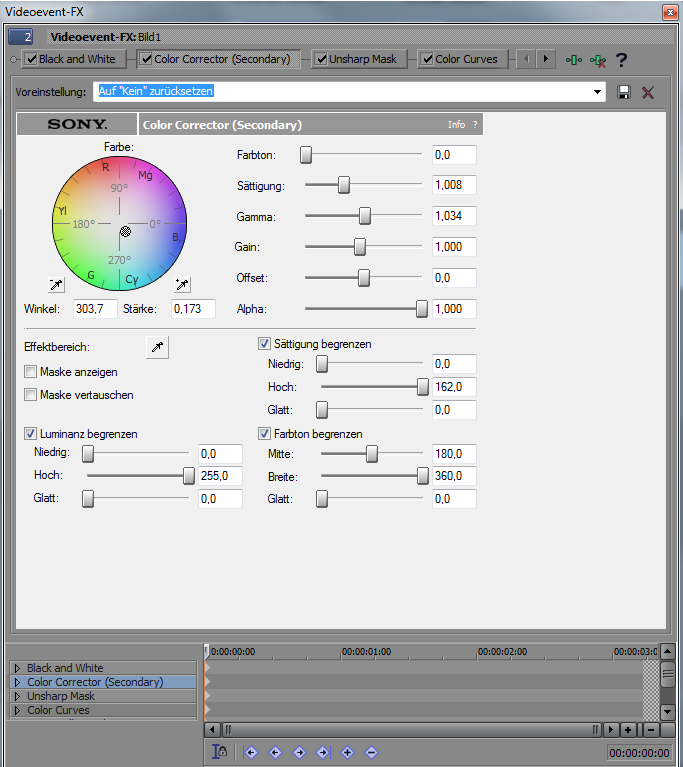This screenshot has width=683, height=767.
Task: Click the plug-in chain button
Action: tap(574, 59)
